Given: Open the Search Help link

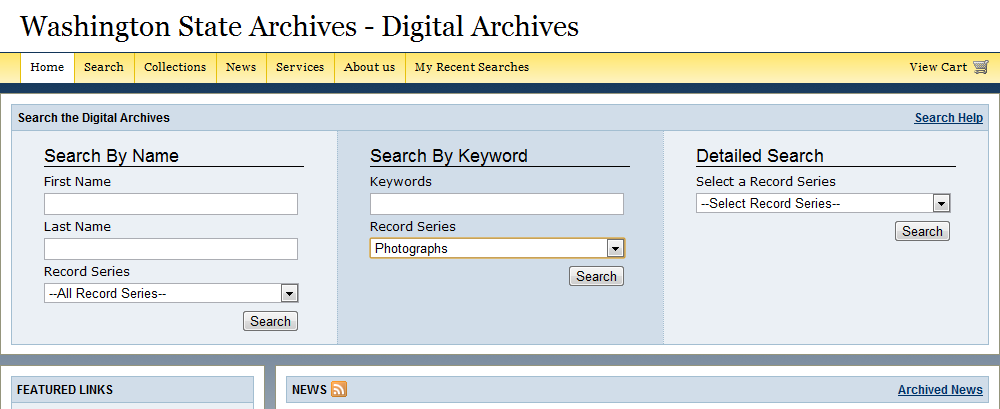Looking at the screenshot, I should pyautogui.click(x=948, y=118).
